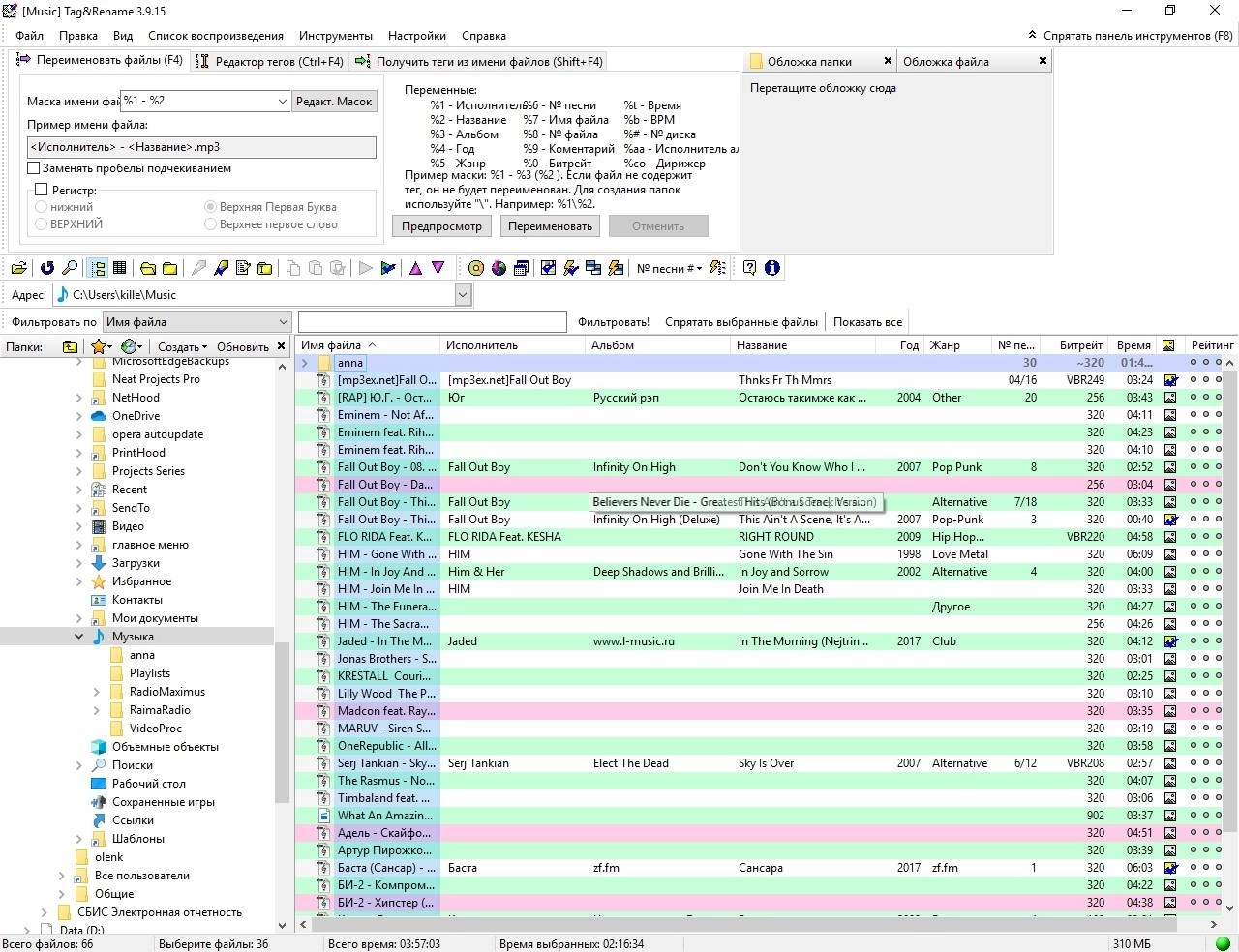Screen dimensions: 1239x952
Task: Toggle the folder tree view icon
Action: [98, 268]
